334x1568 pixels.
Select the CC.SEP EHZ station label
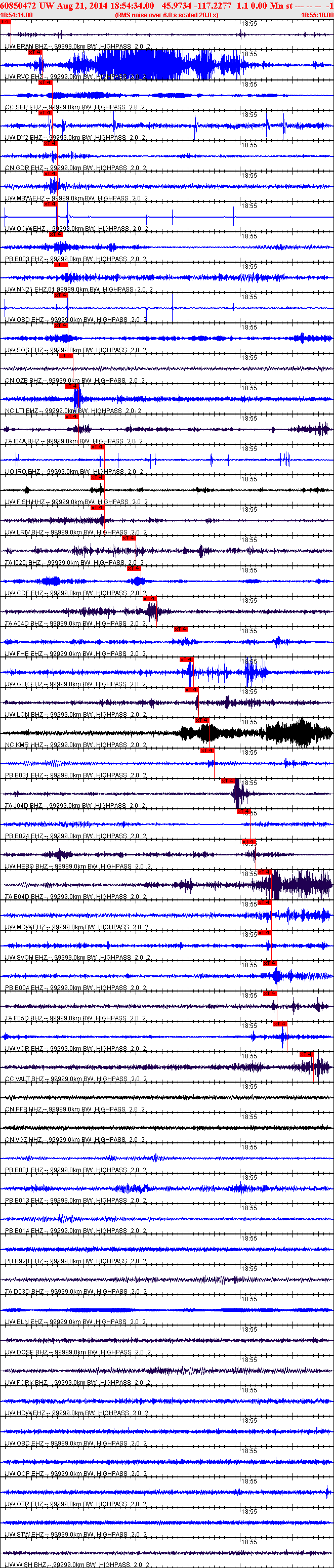pos(75,107)
